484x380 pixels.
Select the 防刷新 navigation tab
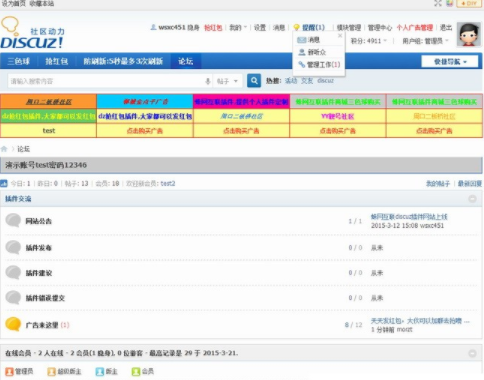tap(123, 61)
